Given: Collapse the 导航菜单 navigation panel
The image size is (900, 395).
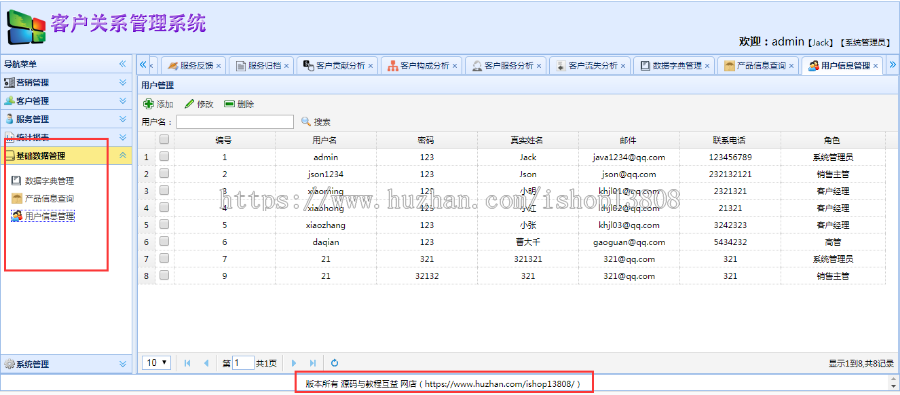Looking at the screenshot, I should point(122,64).
